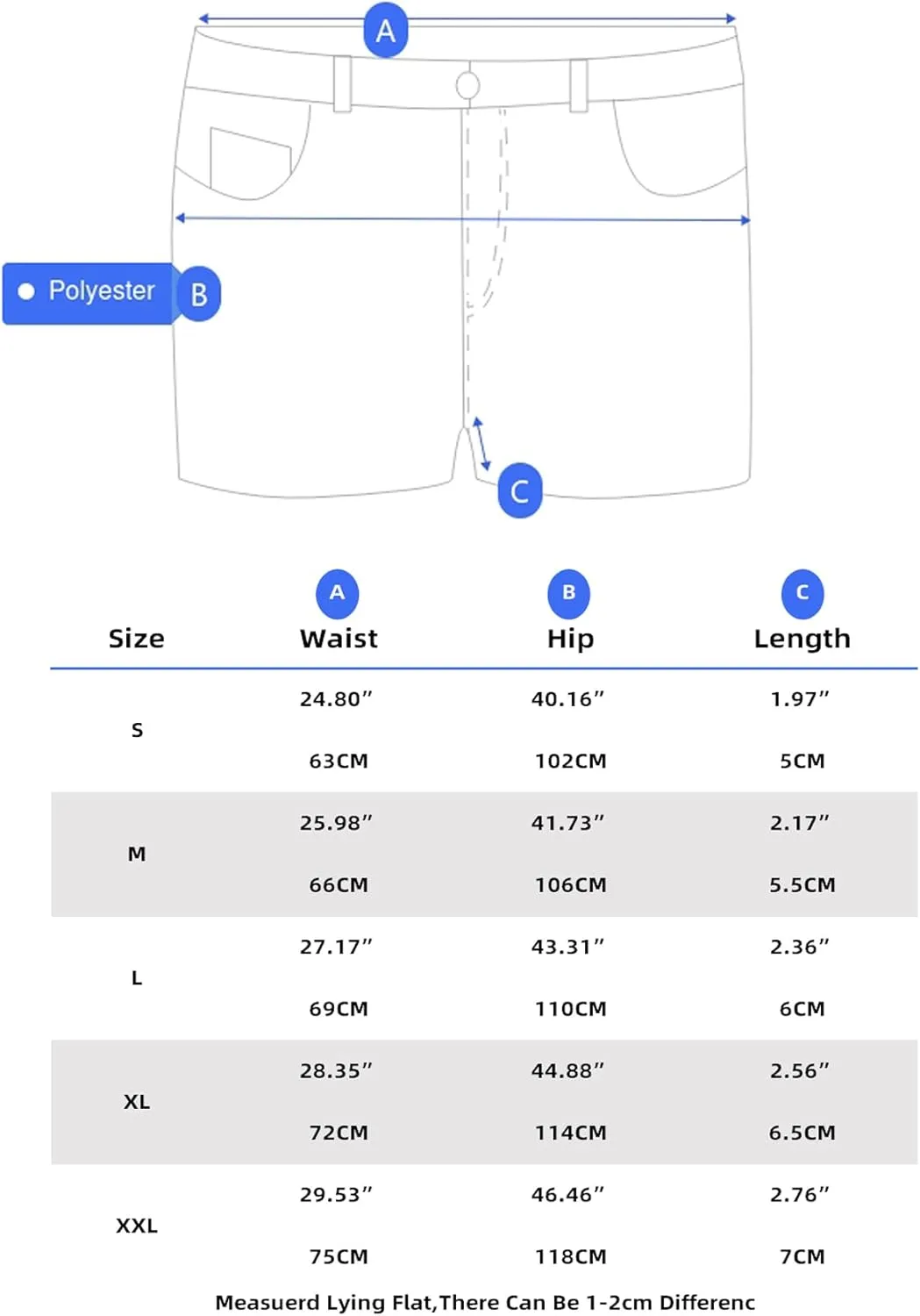The image size is (920, 1316).
Task: Click the Waist column header
Action: [x=339, y=639]
